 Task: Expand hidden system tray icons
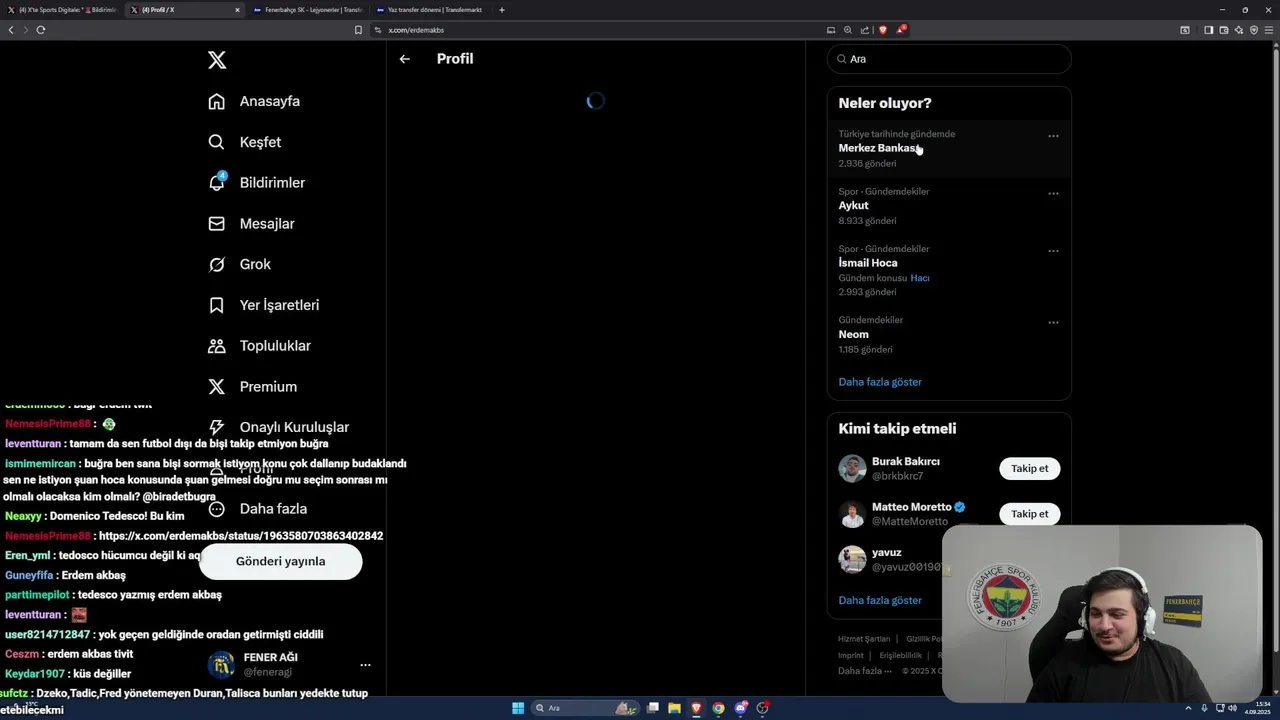pos(1188,708)
